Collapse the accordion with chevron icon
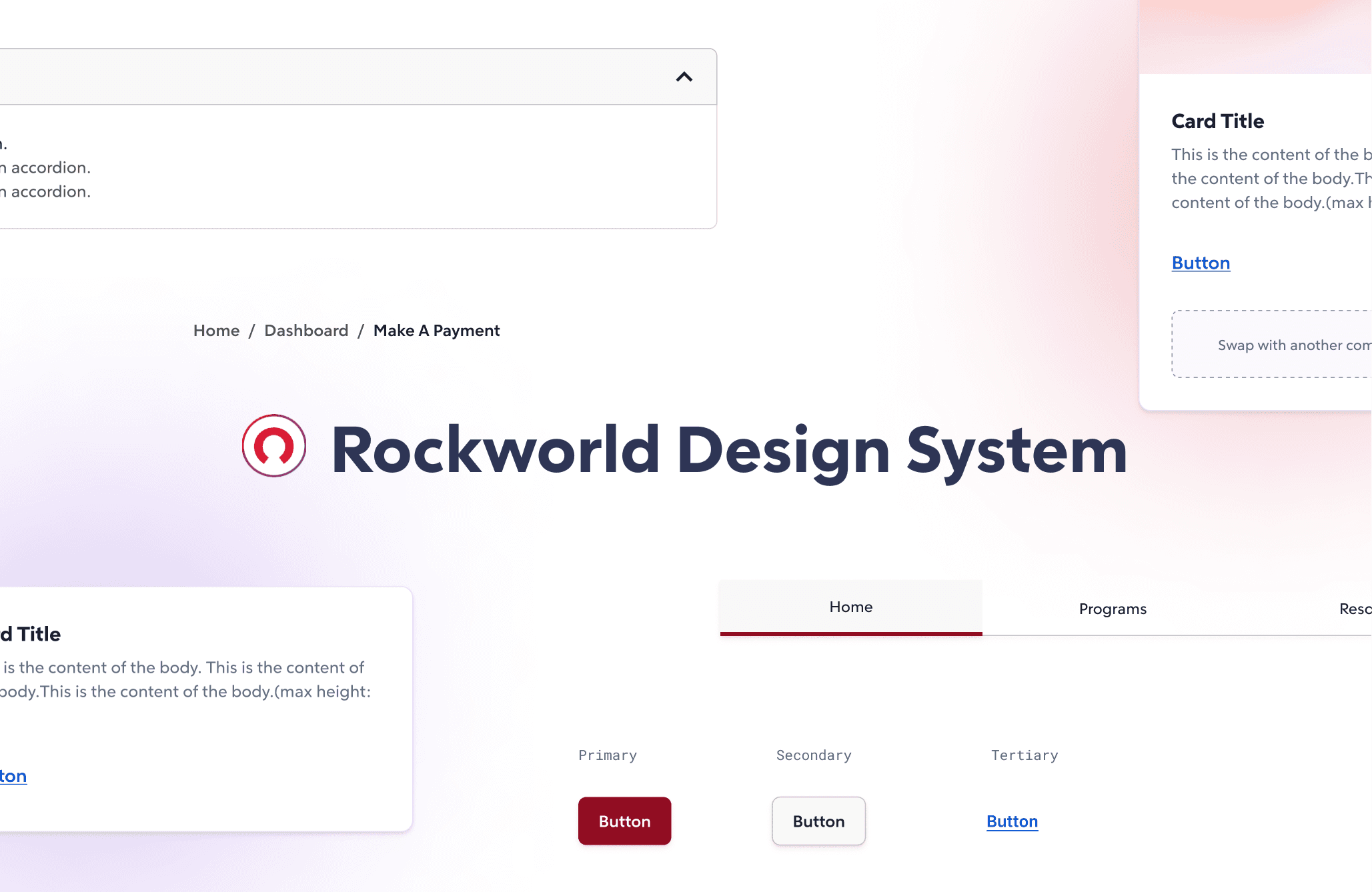Screen dimensions: 1372x892 pyautogui.click(x=684, y=77)
